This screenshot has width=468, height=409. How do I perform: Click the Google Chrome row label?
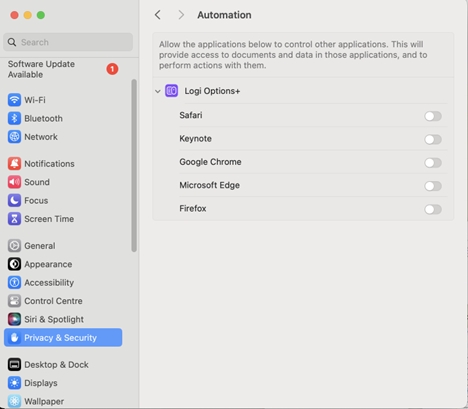210,162
